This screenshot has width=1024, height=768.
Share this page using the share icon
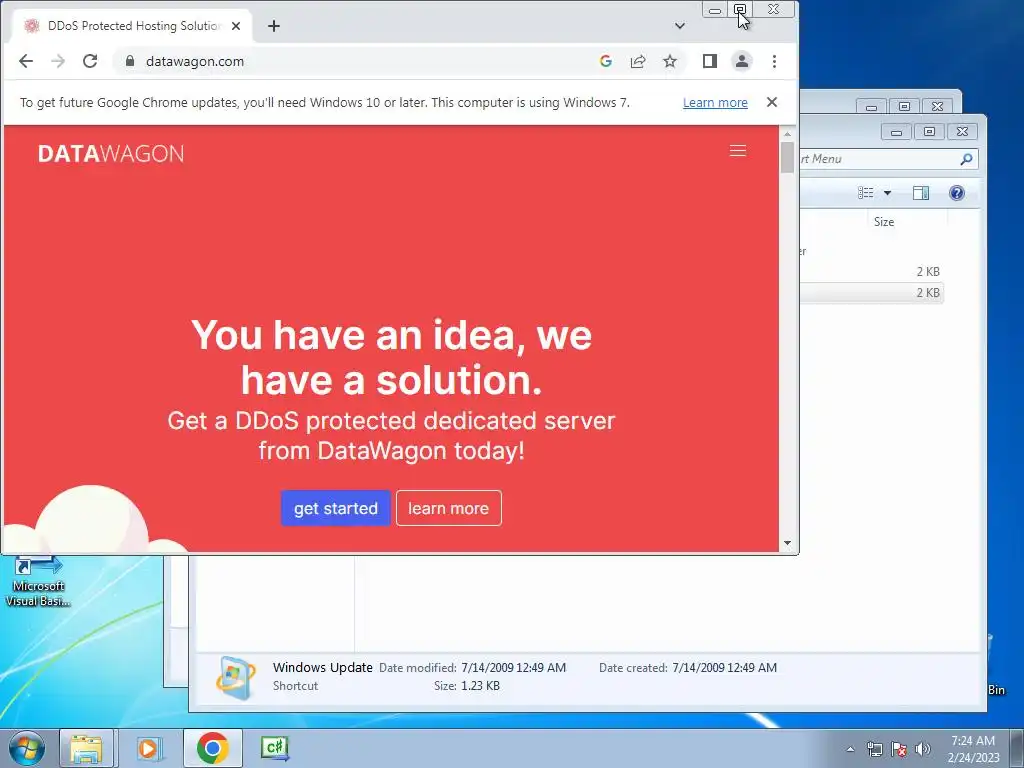638,61
